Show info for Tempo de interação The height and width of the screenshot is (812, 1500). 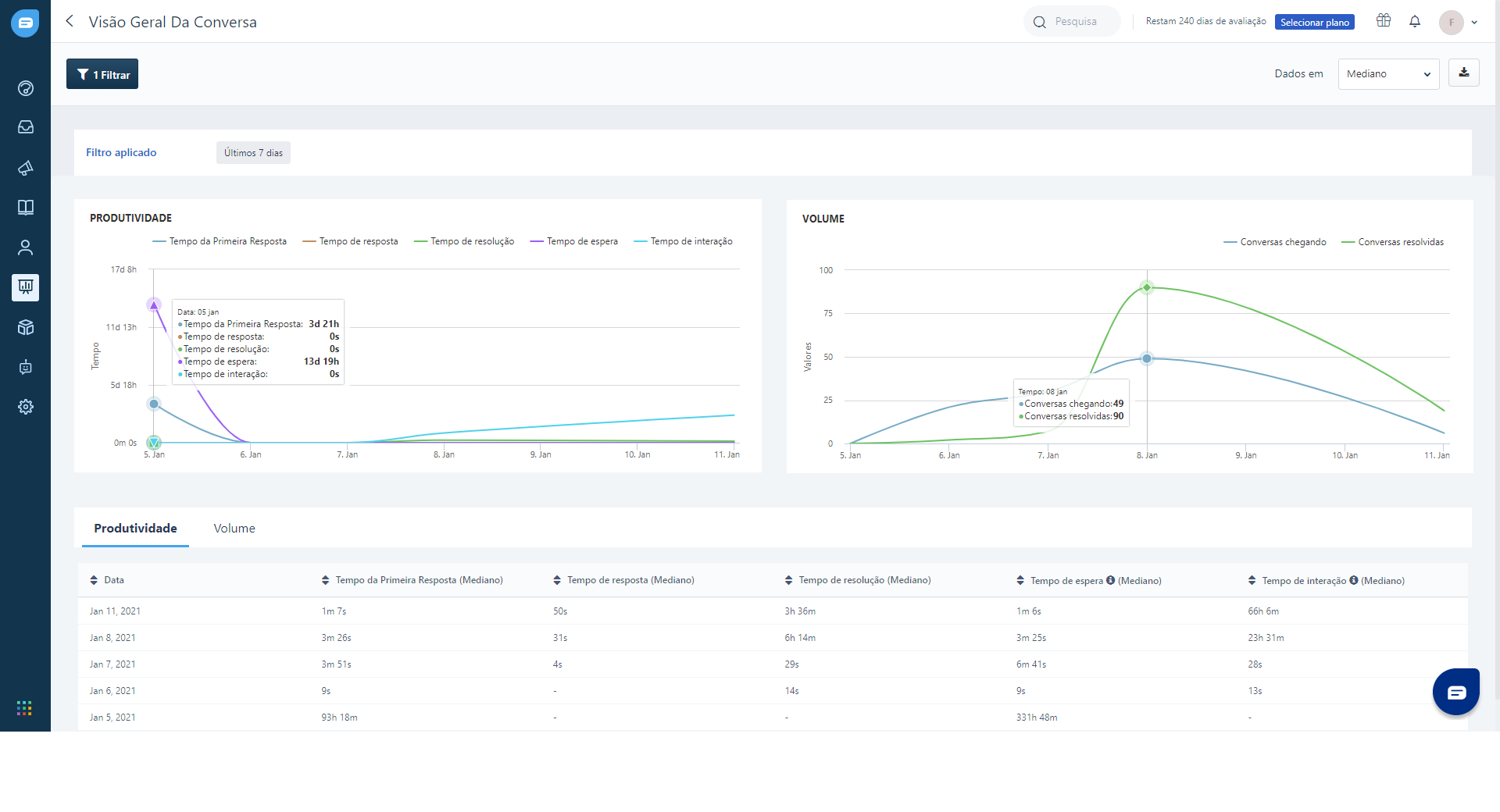click(1354, 580)
